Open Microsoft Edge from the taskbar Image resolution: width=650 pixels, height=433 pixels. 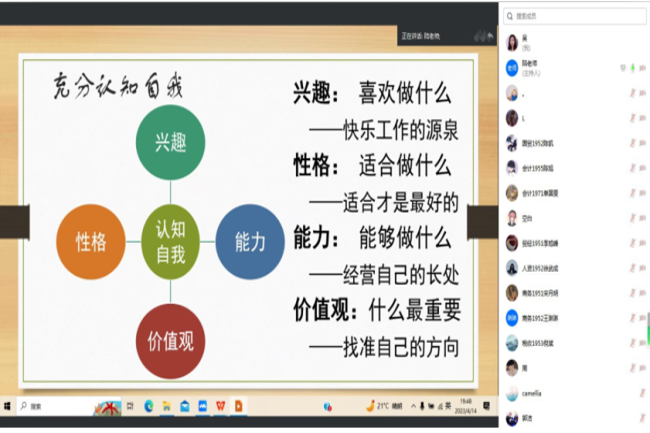coord(149,407)
